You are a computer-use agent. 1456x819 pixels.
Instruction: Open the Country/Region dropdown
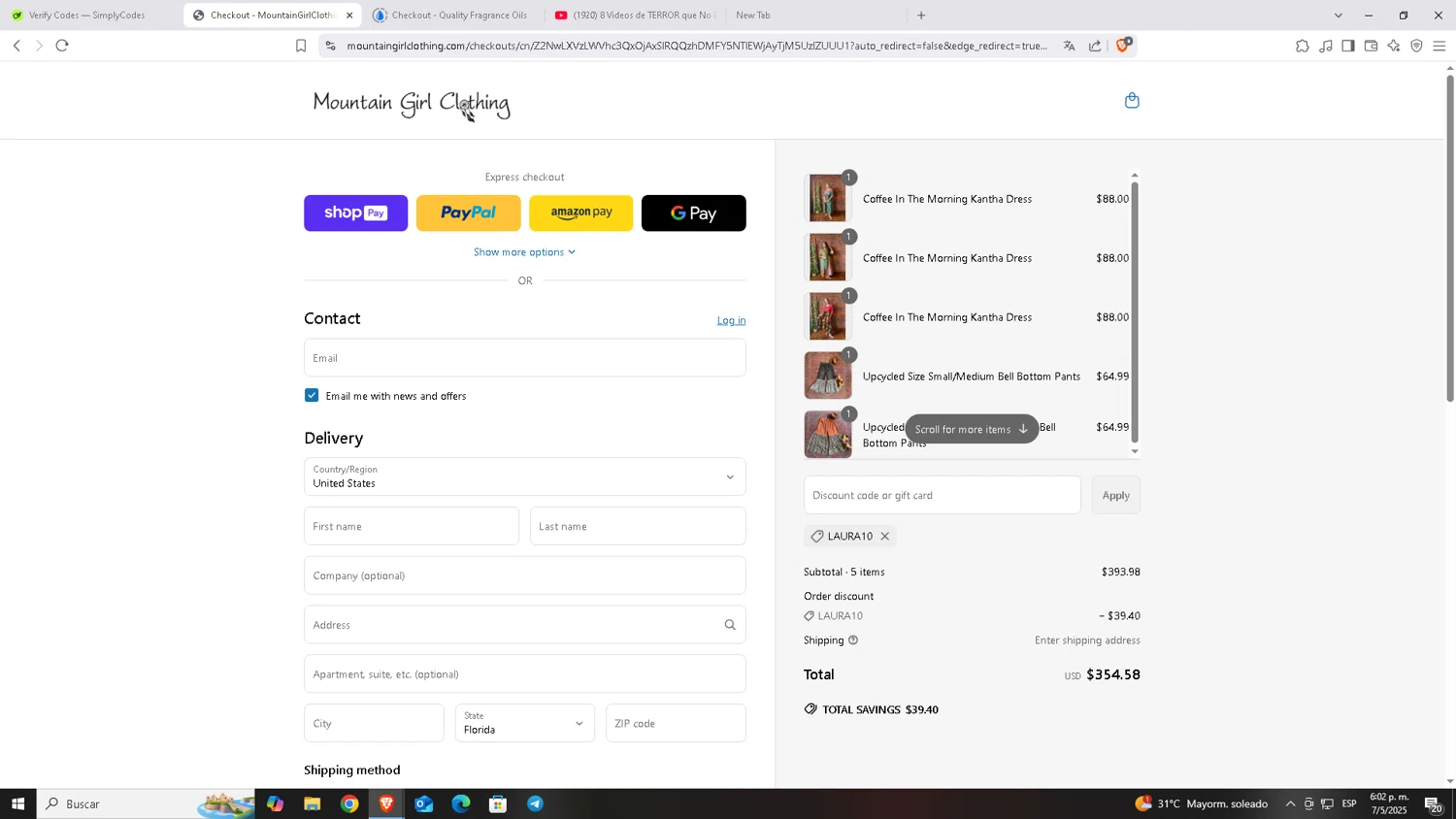pos(525,476)
